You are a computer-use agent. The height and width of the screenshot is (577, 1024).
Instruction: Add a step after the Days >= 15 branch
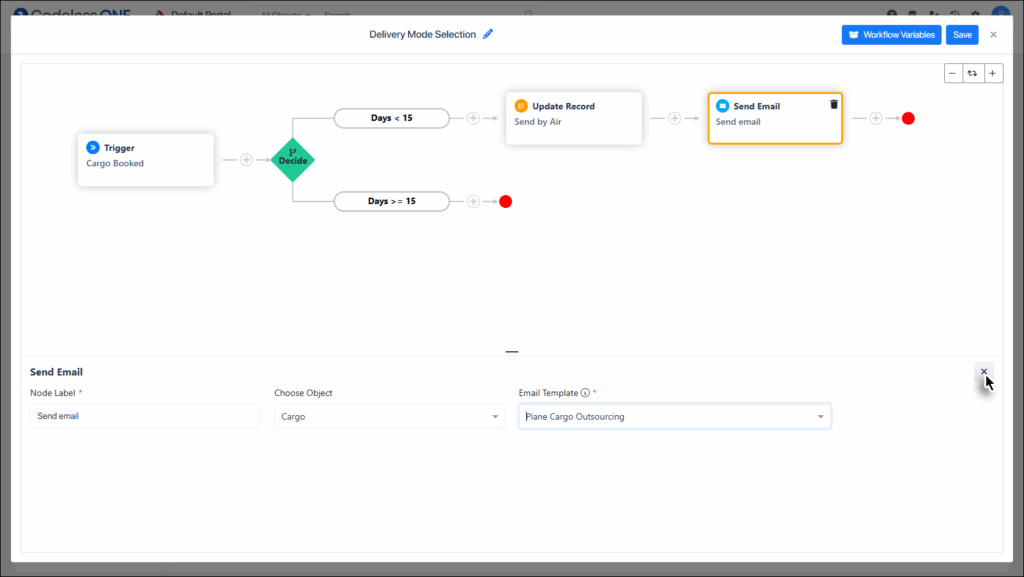coord(473,201)
